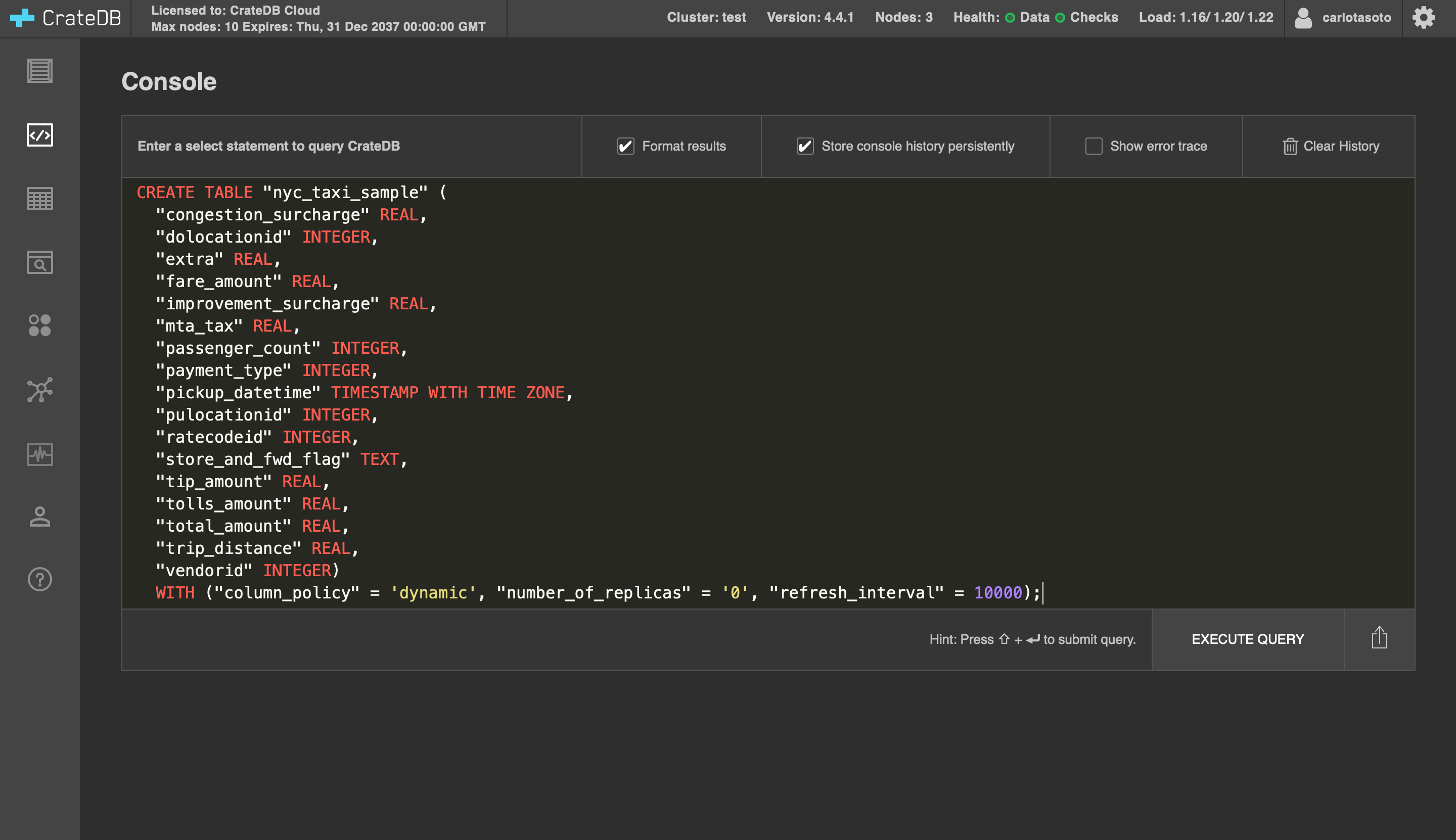The height and width of the screenshot is (840, 1456).
Task: Click the "trip_distance" REAL line
Action: (257, 549)
